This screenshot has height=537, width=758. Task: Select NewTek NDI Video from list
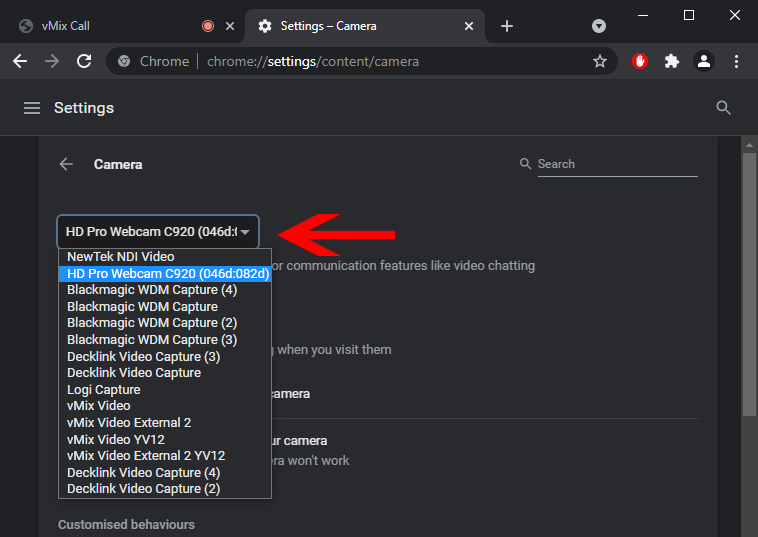(x=121, y=257)
